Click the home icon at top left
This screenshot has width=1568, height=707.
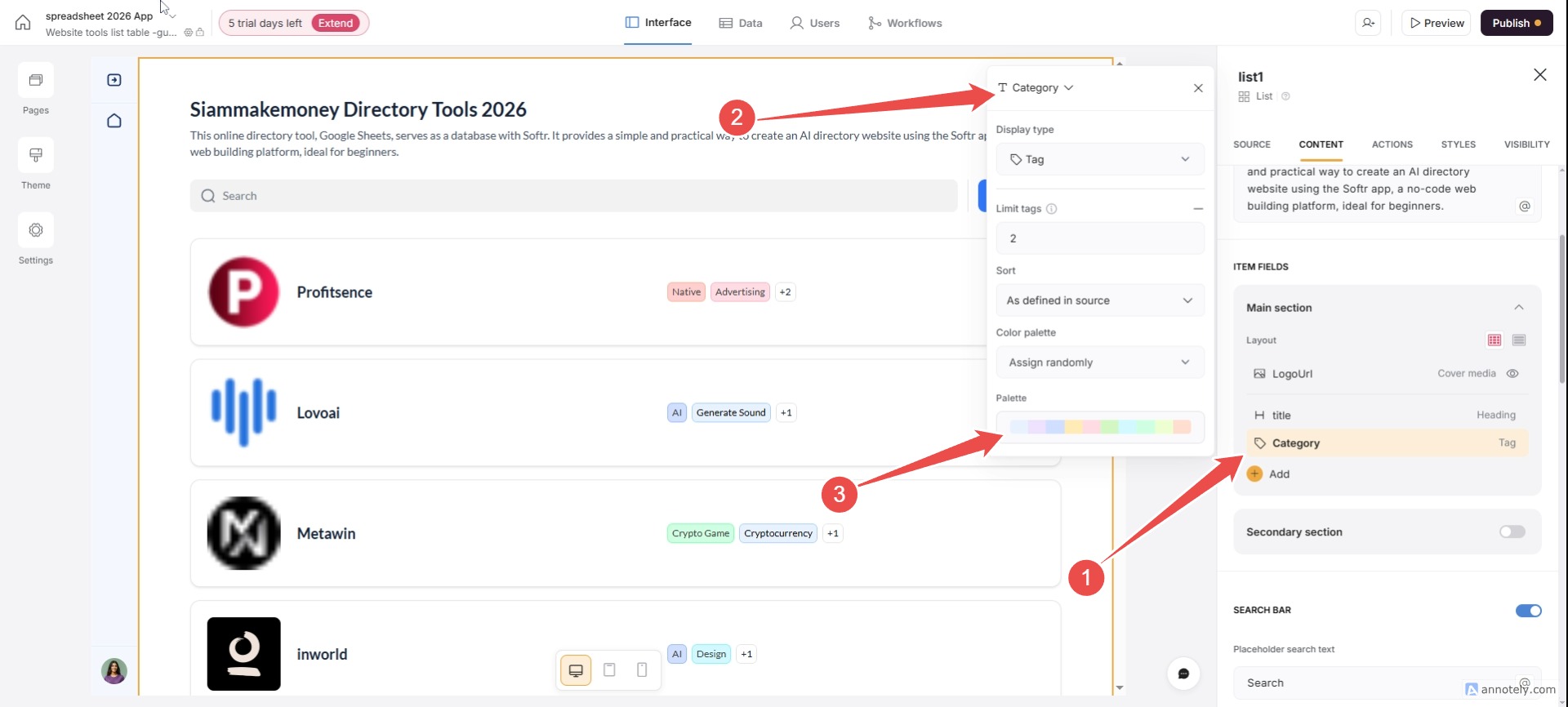(23, 23)
